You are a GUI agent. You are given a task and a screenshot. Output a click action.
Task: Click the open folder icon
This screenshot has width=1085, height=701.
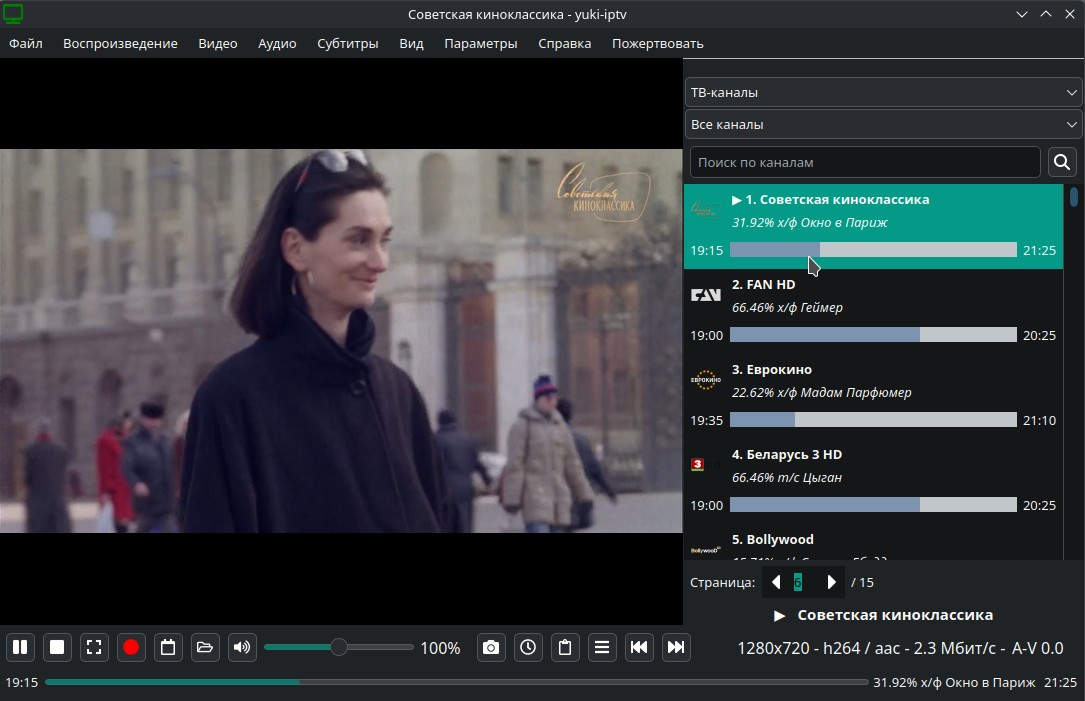205,647
